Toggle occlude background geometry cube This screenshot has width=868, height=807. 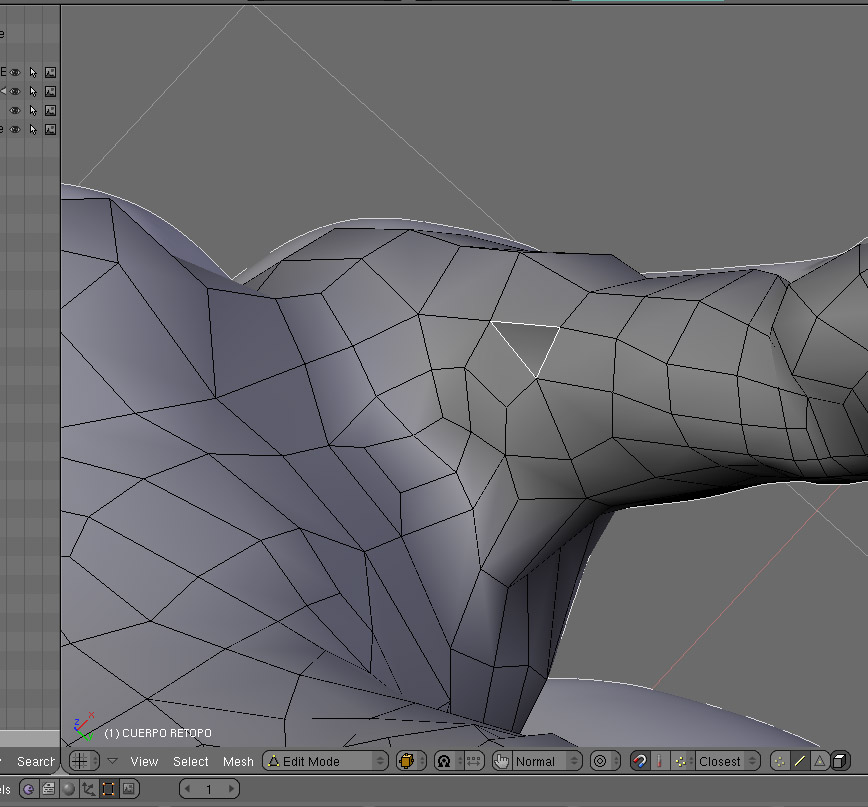tap(840, 761)
